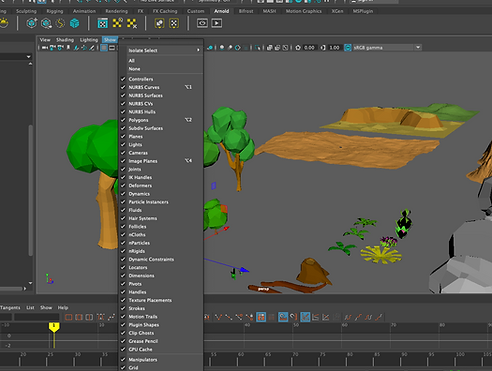The height and width of the screenshot is (371, 492).
Task: Toggle the gamma icon beside 1.00
Action: (x=323, y=48)
